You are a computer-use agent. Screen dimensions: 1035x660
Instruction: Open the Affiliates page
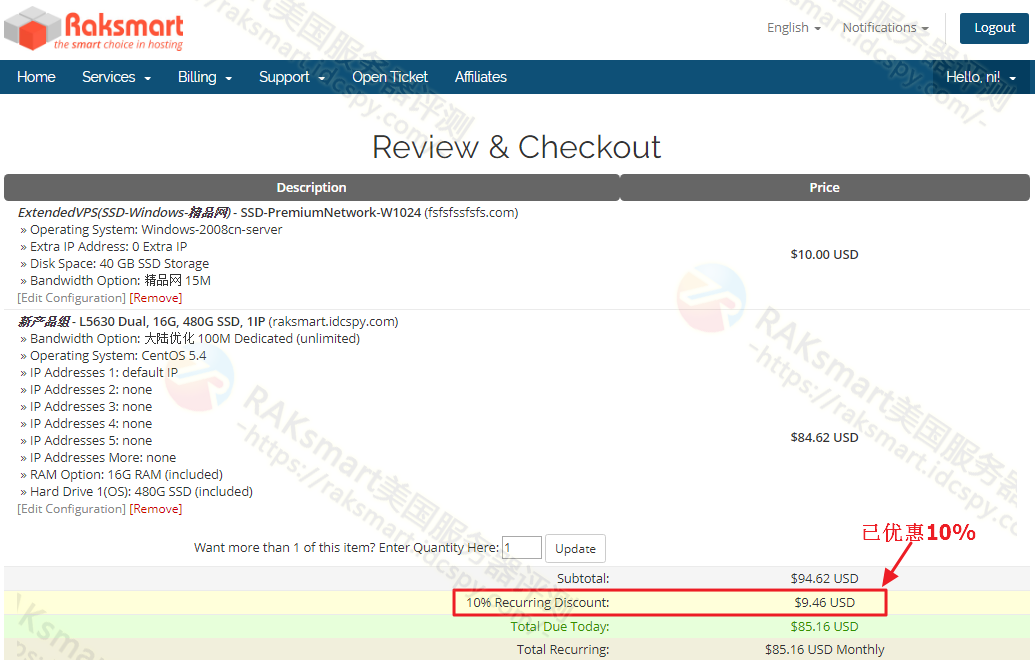(x=481, y=77)
